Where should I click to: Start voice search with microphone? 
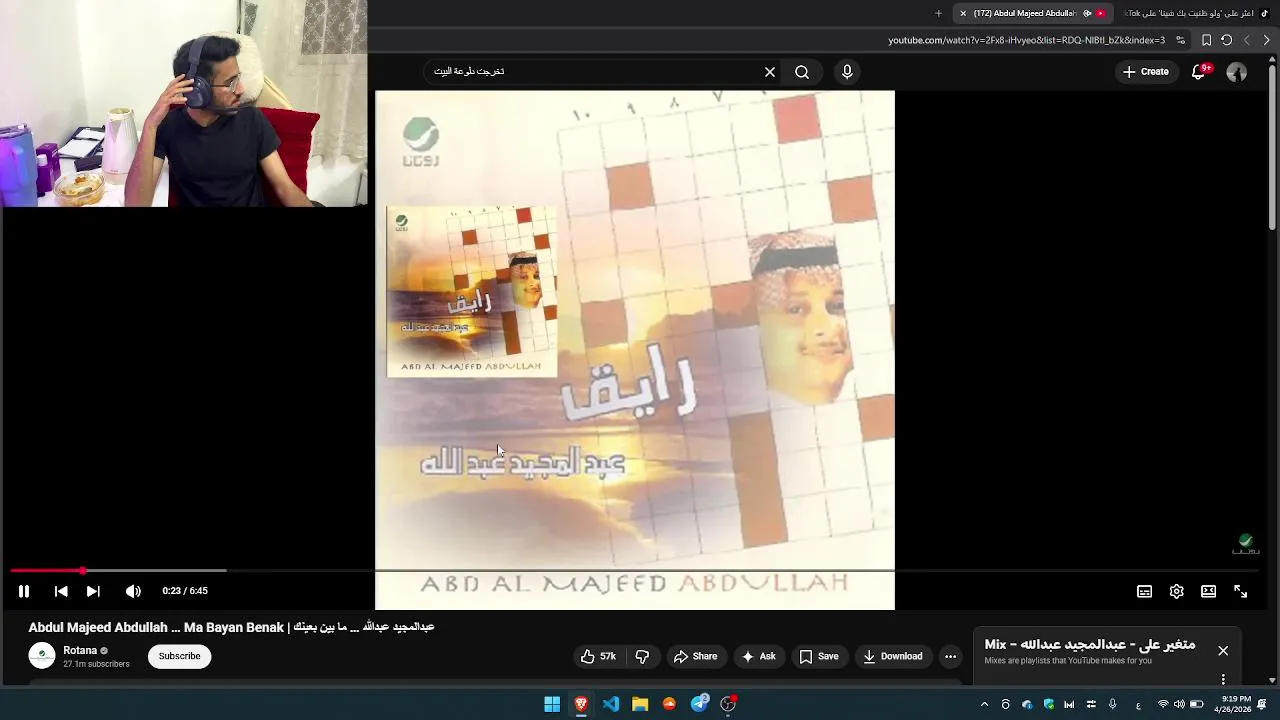click(x=847, y=72)
